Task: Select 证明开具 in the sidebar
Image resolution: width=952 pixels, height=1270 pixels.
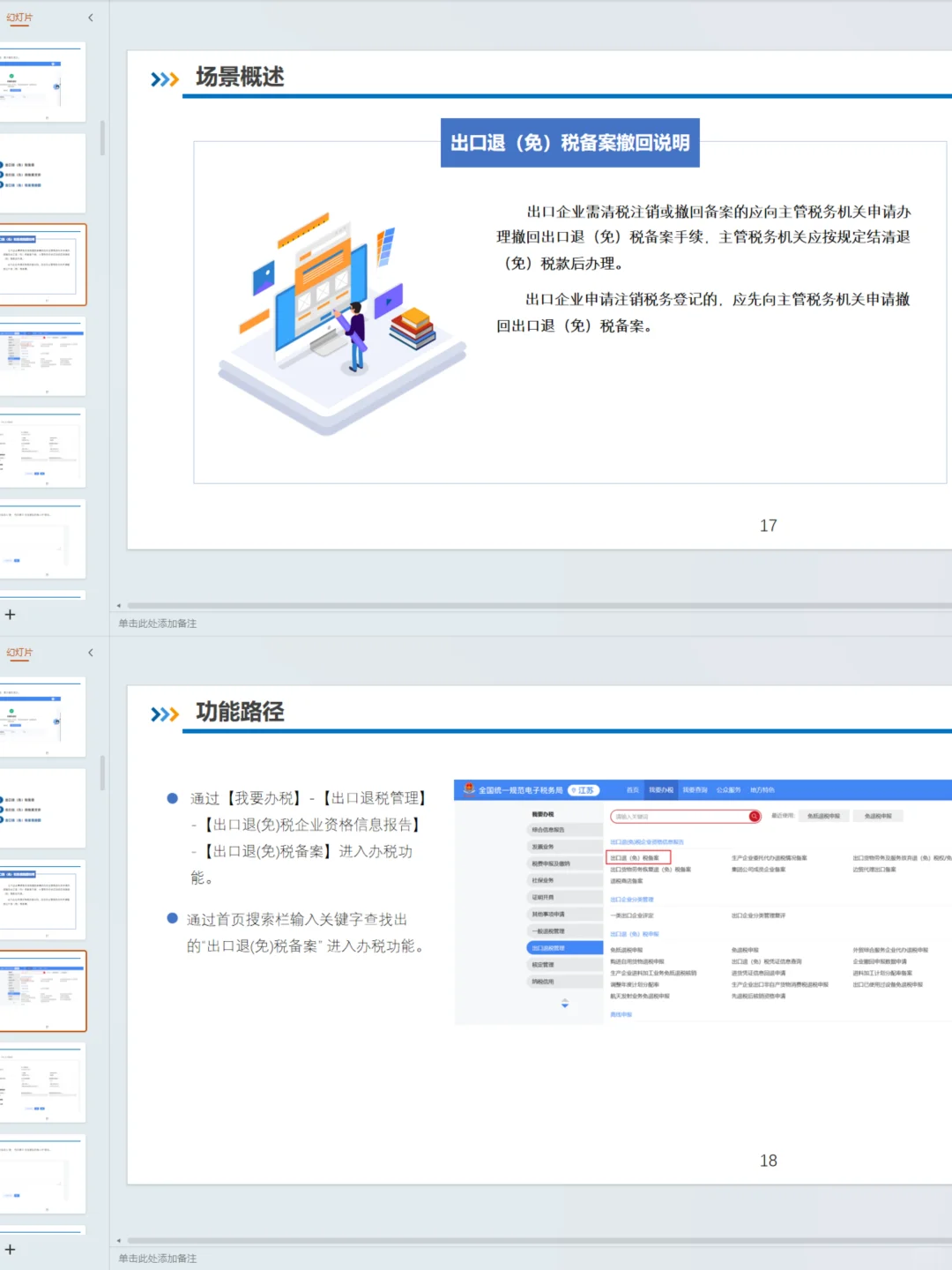Action: click(x=564, y=897)
